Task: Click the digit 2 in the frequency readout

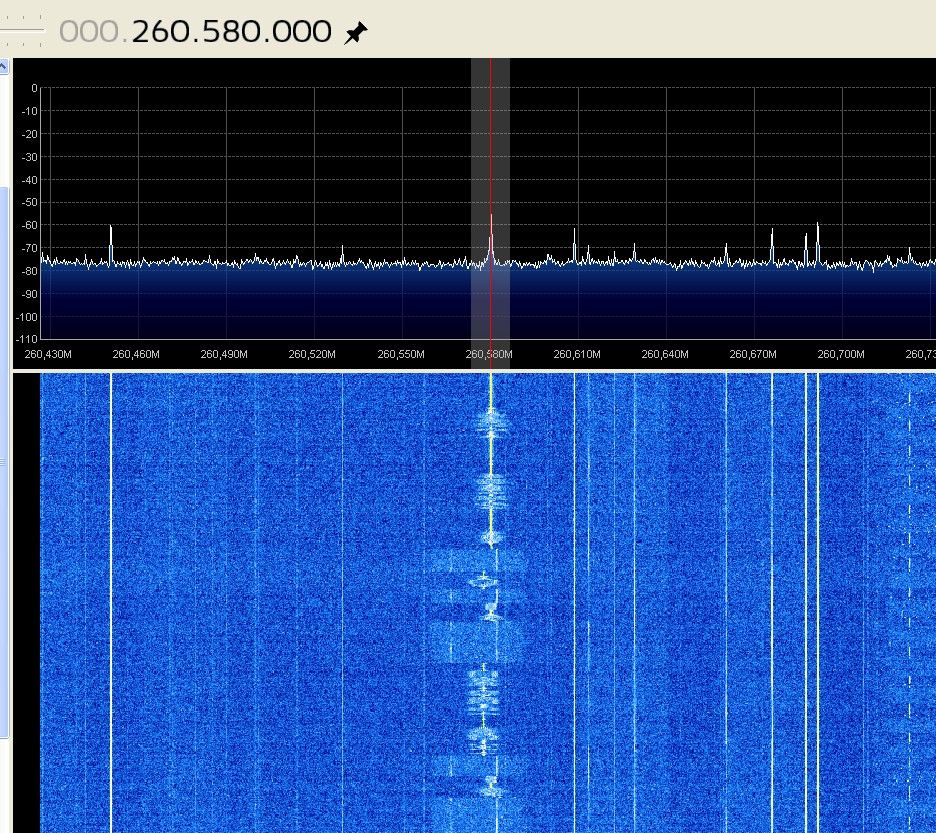Action: (141, 31)
